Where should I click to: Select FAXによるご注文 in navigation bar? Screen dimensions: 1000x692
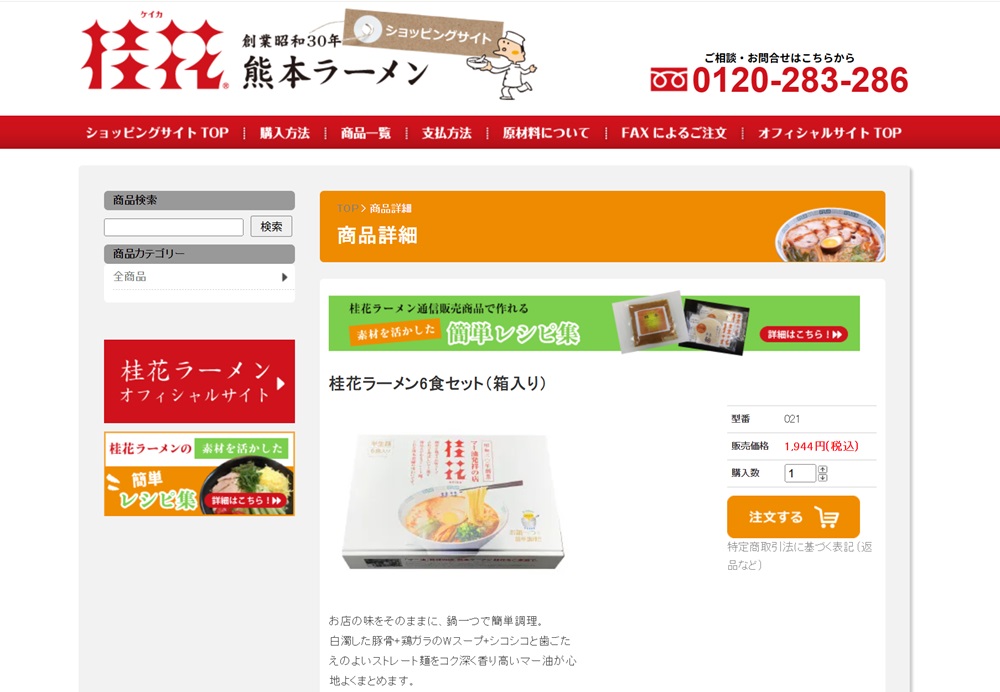tap(674, 133)
